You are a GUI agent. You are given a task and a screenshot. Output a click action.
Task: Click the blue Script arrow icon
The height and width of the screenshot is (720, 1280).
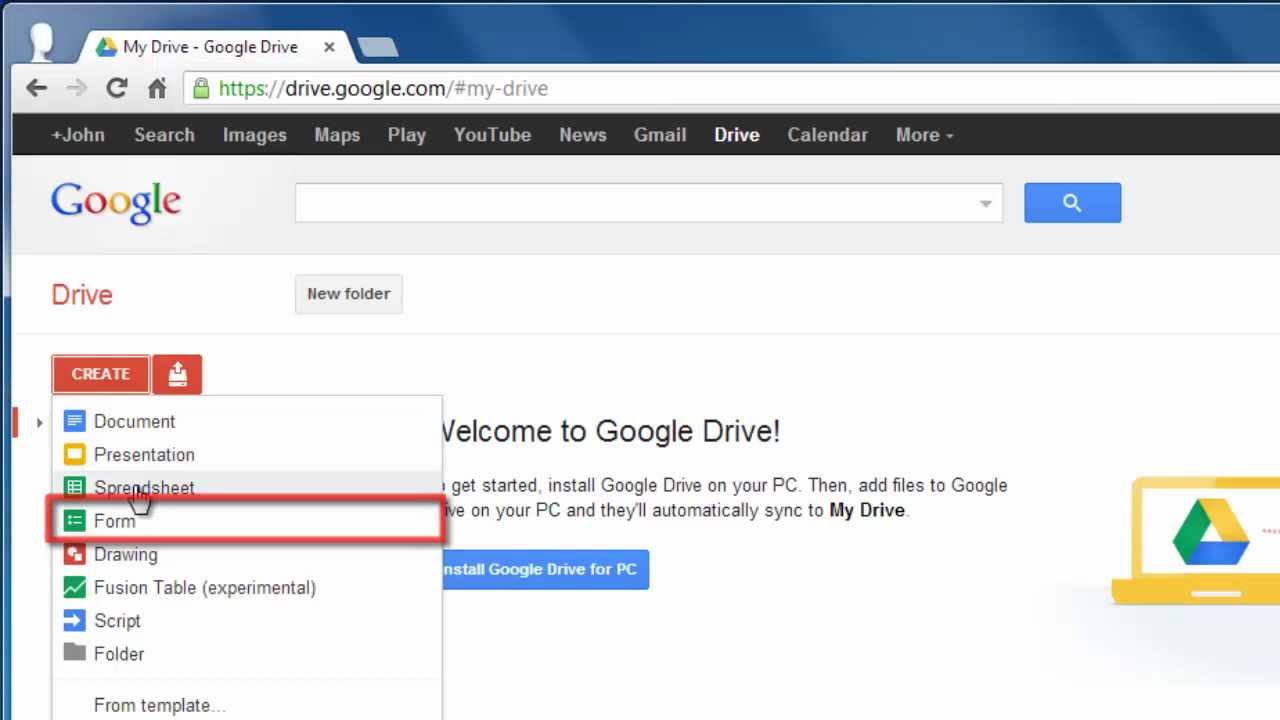tap(75, 620)
